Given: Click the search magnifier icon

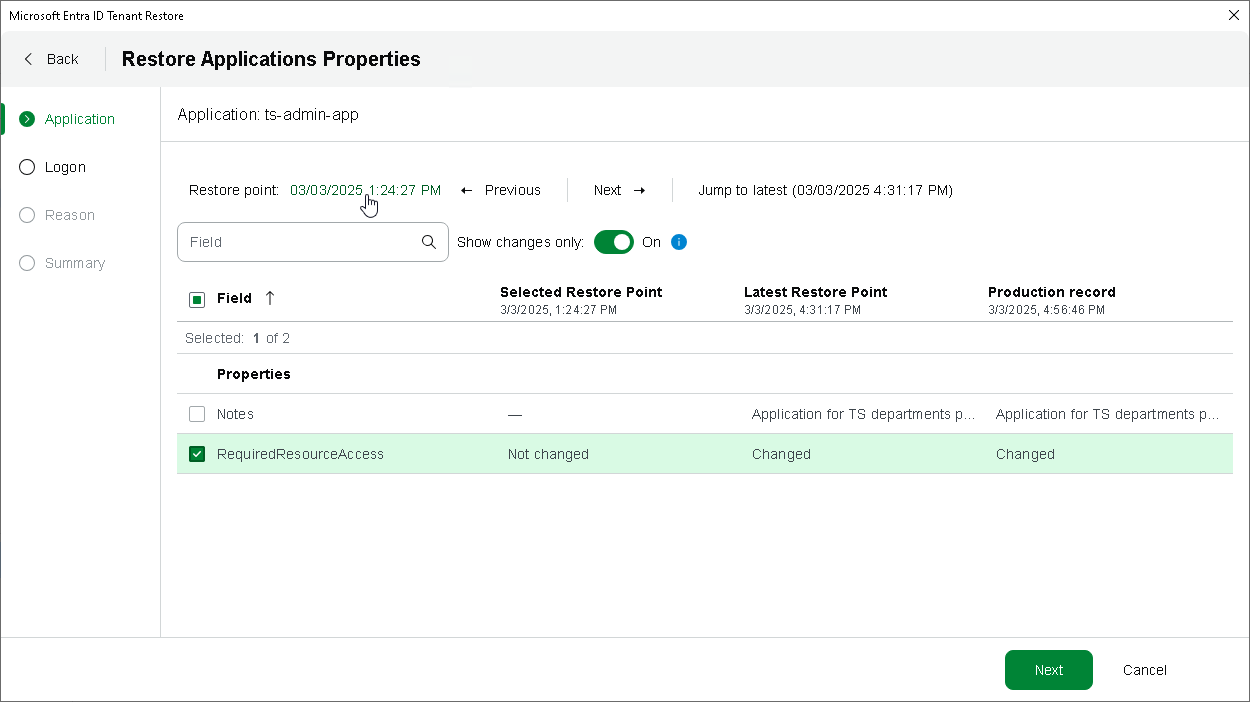Looking at the screenshot, I should point(429,242).
